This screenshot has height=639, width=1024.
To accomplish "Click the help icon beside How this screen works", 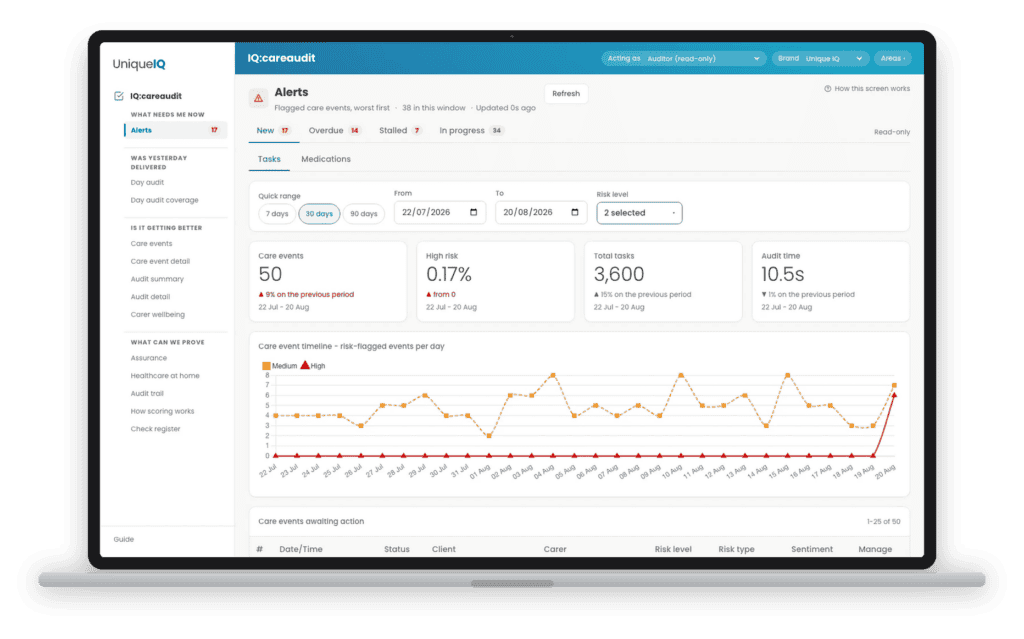I will point(827,89).
